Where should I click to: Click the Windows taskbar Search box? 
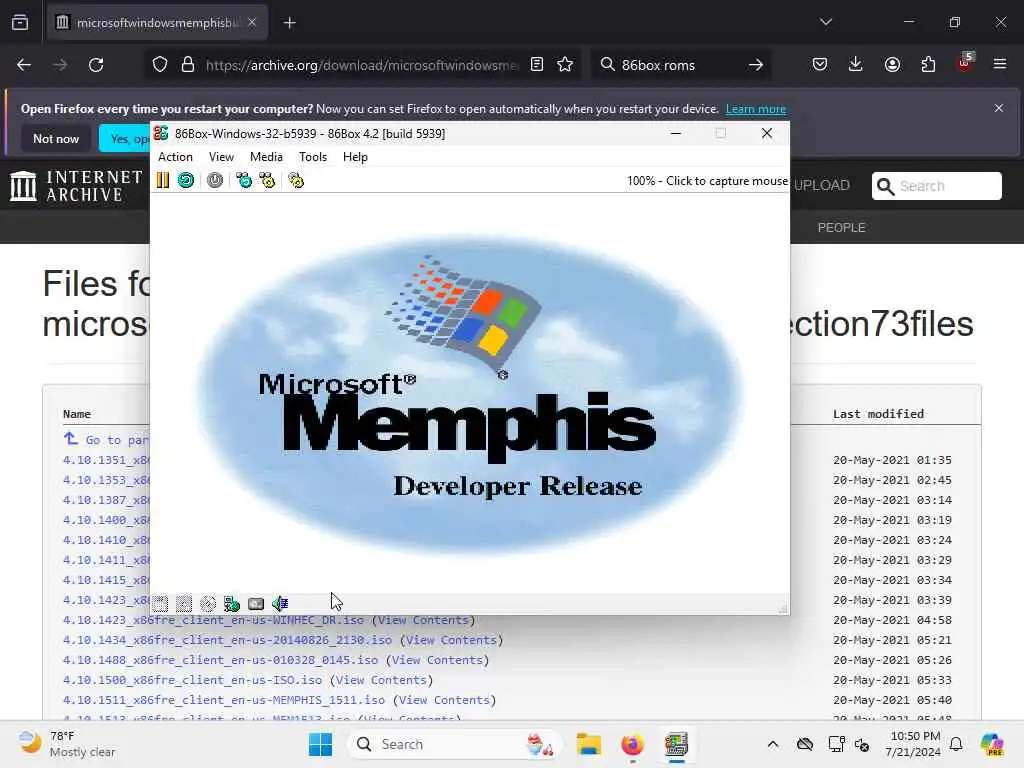coord(454,744)
